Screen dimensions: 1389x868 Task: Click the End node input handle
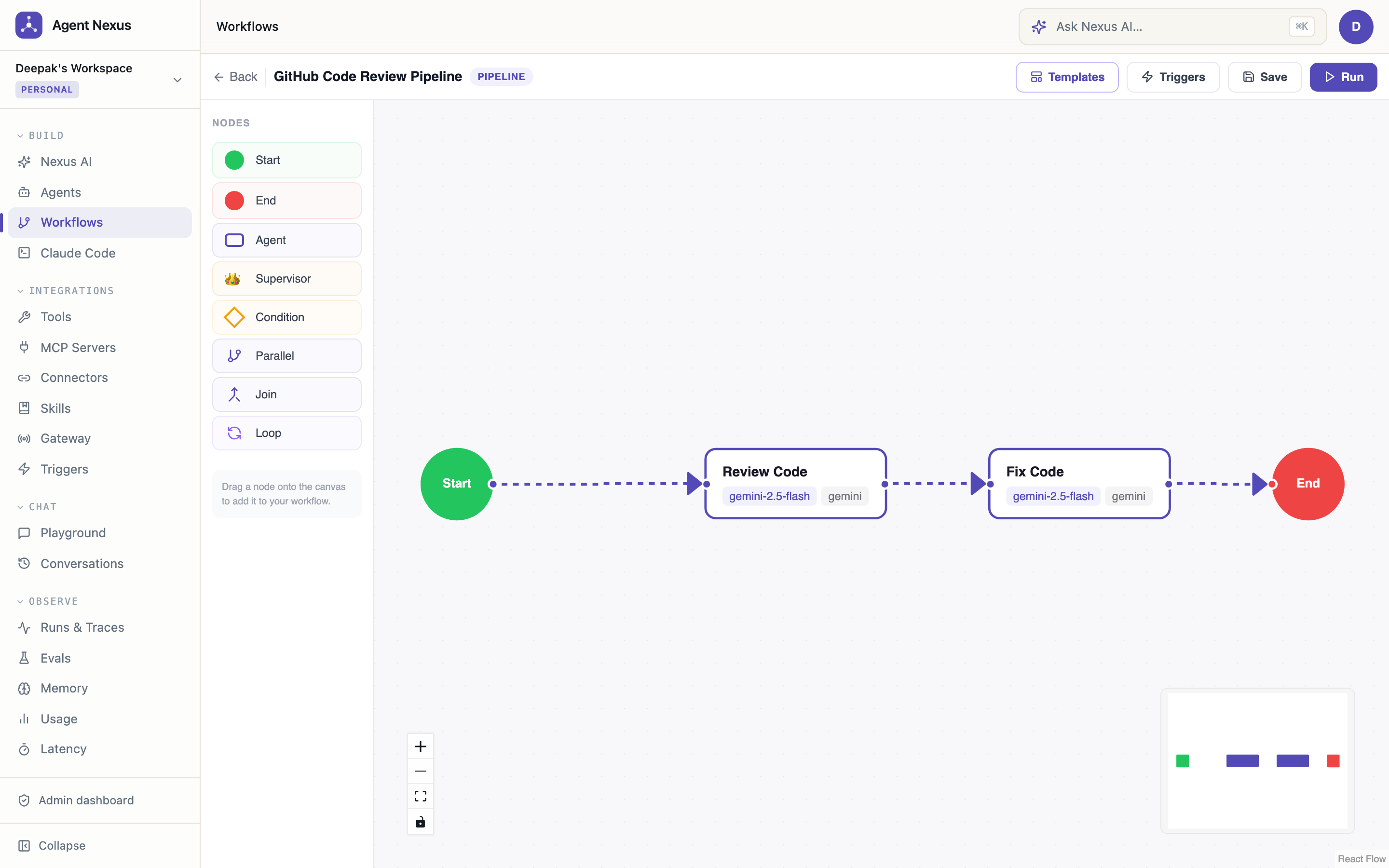click(1272, 484)
